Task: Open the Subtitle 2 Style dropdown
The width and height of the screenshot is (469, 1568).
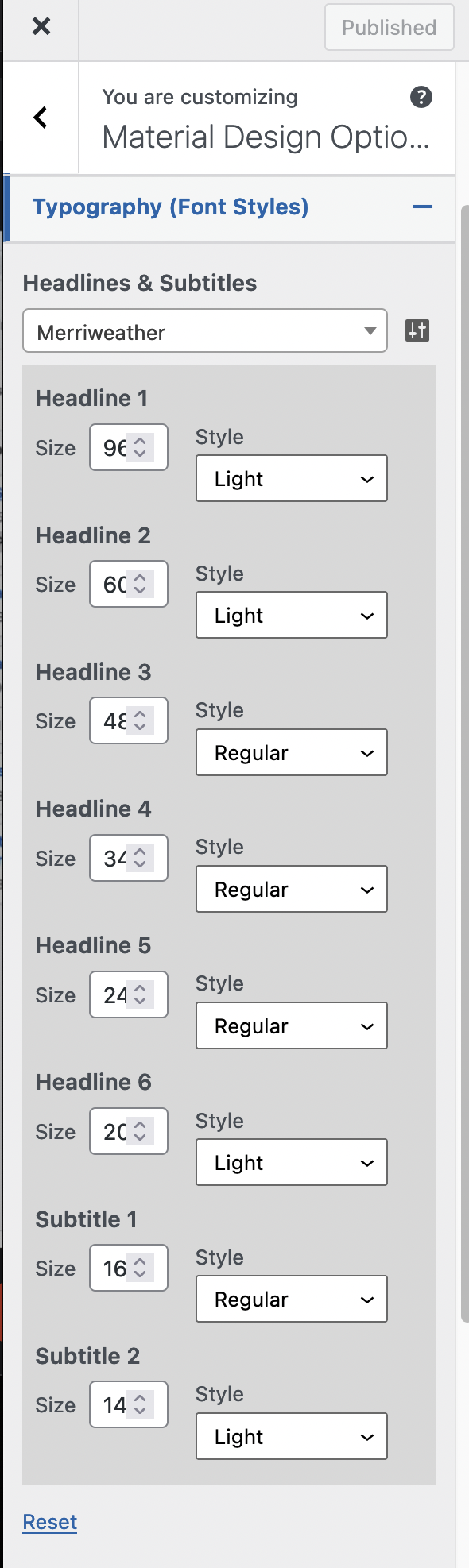Action: (291, 1436)
